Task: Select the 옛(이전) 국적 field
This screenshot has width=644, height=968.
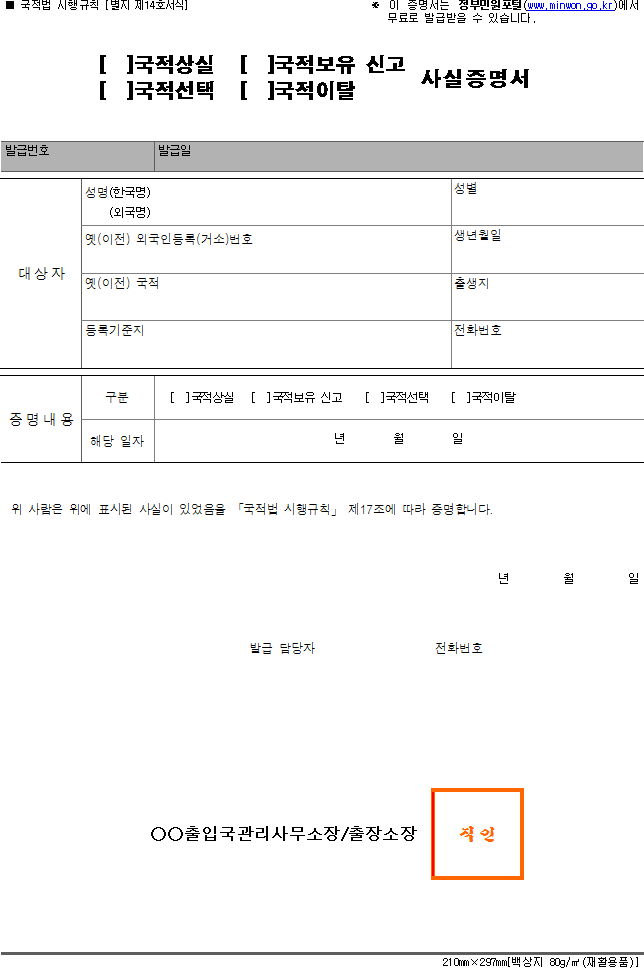Action: (x=266, y=297)
